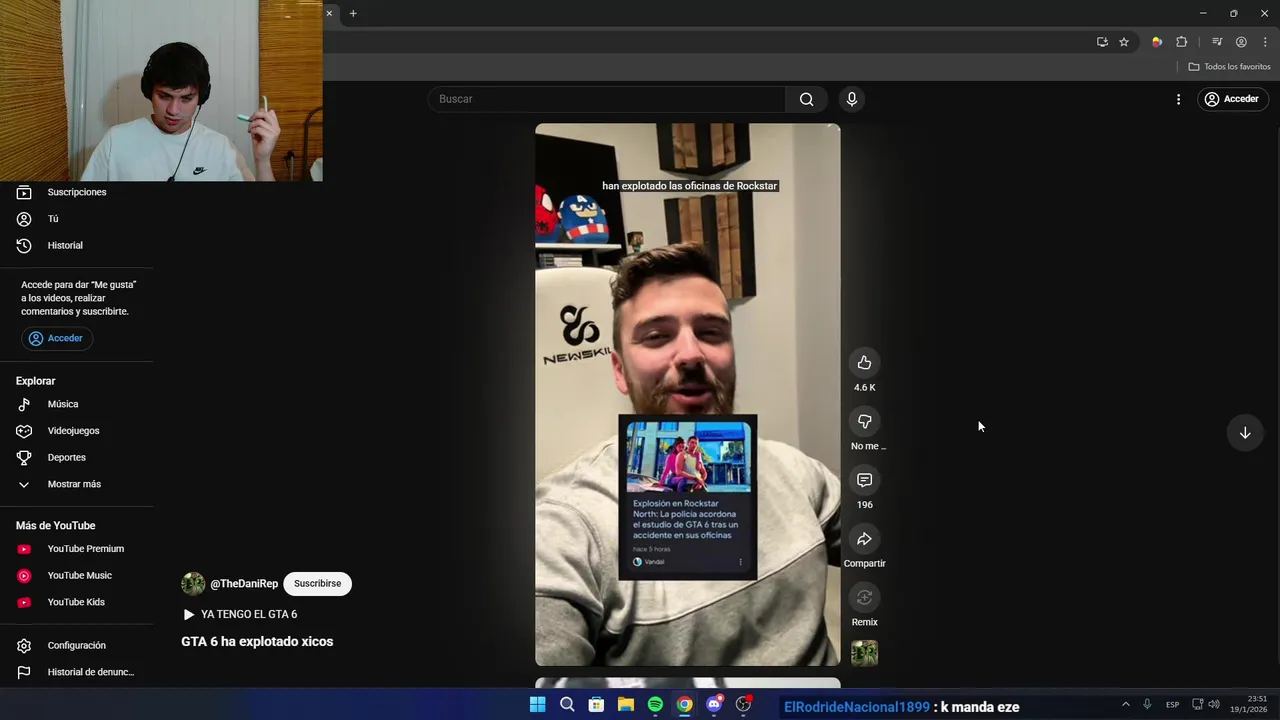Install app via the address bar icon
1280x720 pixels.
pyautogui.click(x=1102, y=42)
